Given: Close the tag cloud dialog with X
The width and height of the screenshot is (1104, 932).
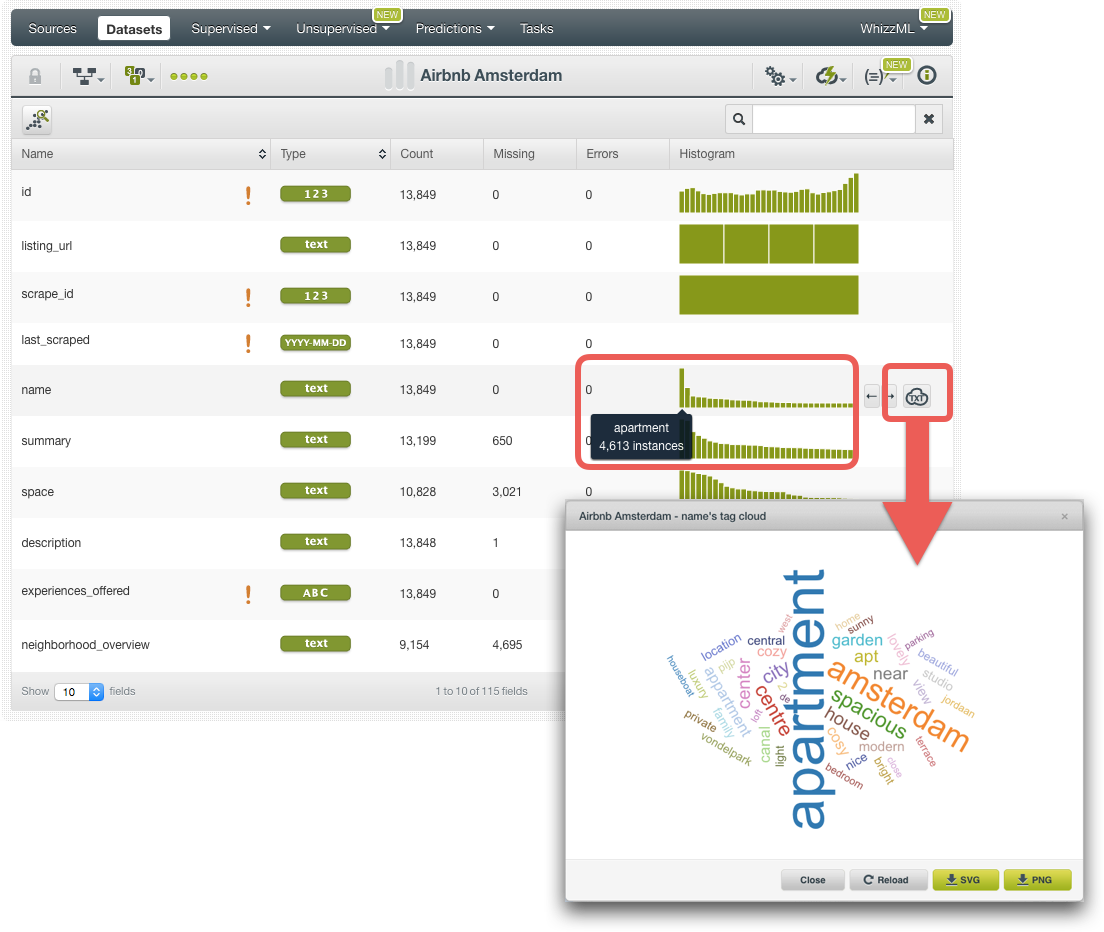Looking at the screenshot, I should coord(1065,517).
